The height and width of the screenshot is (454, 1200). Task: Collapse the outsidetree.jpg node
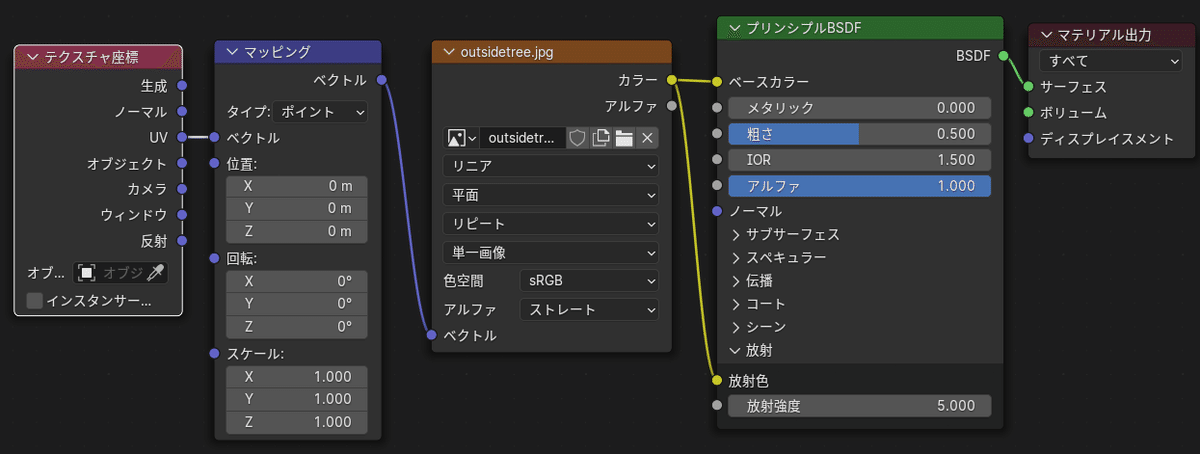pos(449,52)
